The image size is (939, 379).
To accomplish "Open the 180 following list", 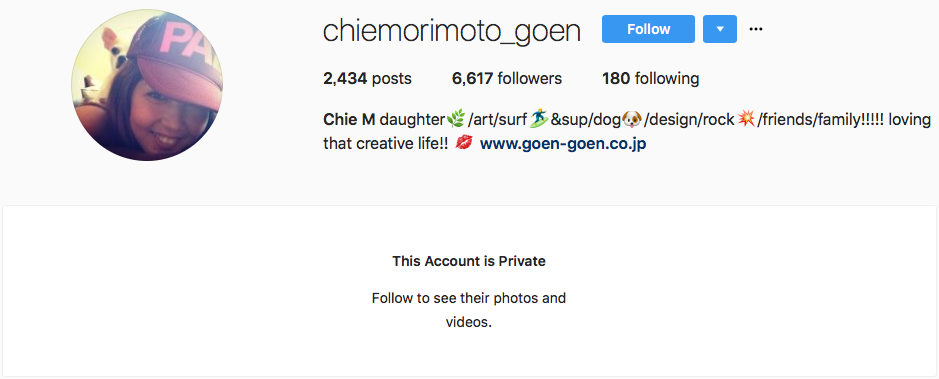I will [x=650, y=78].
